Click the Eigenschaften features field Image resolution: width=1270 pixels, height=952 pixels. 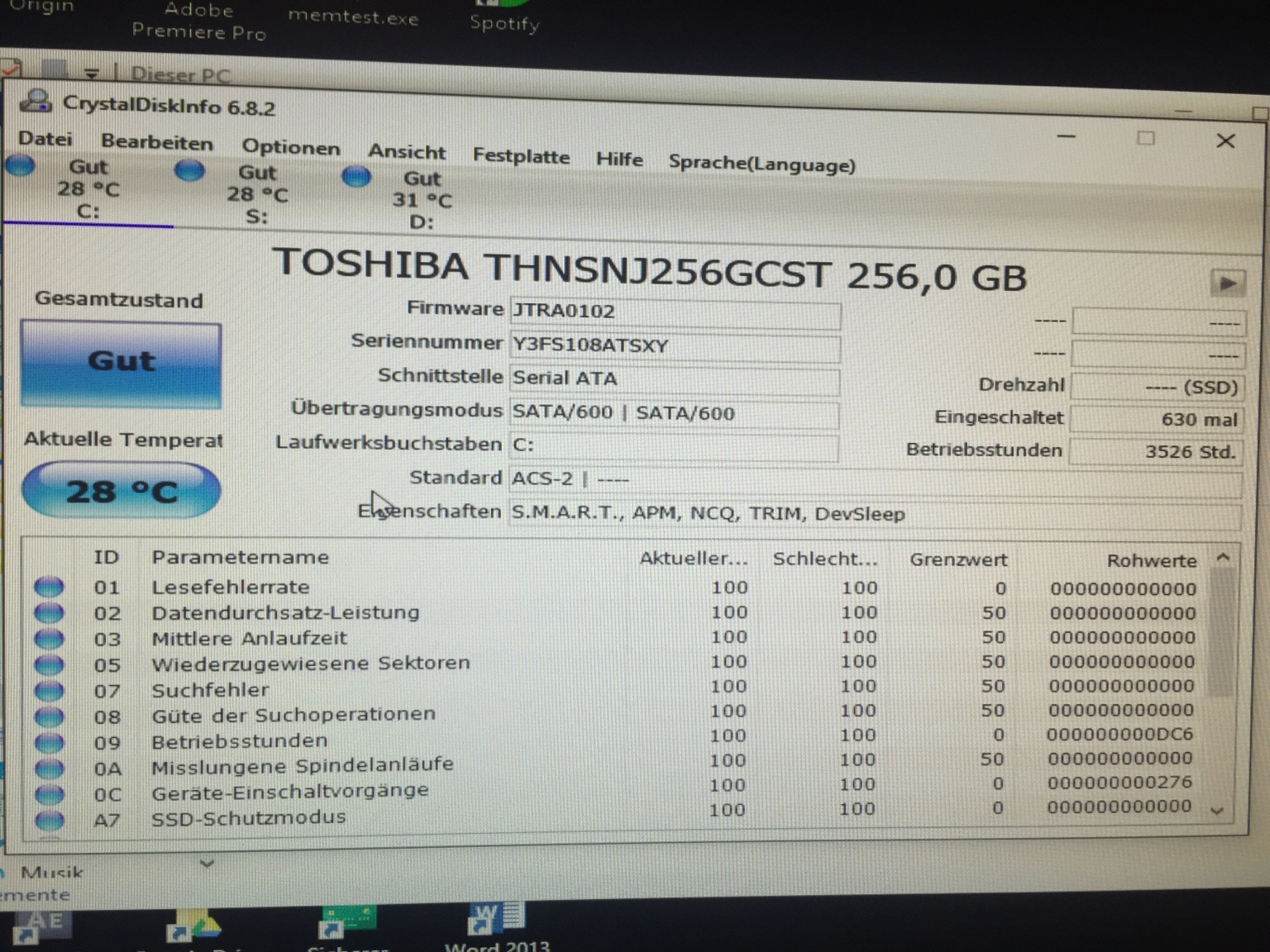875,514
